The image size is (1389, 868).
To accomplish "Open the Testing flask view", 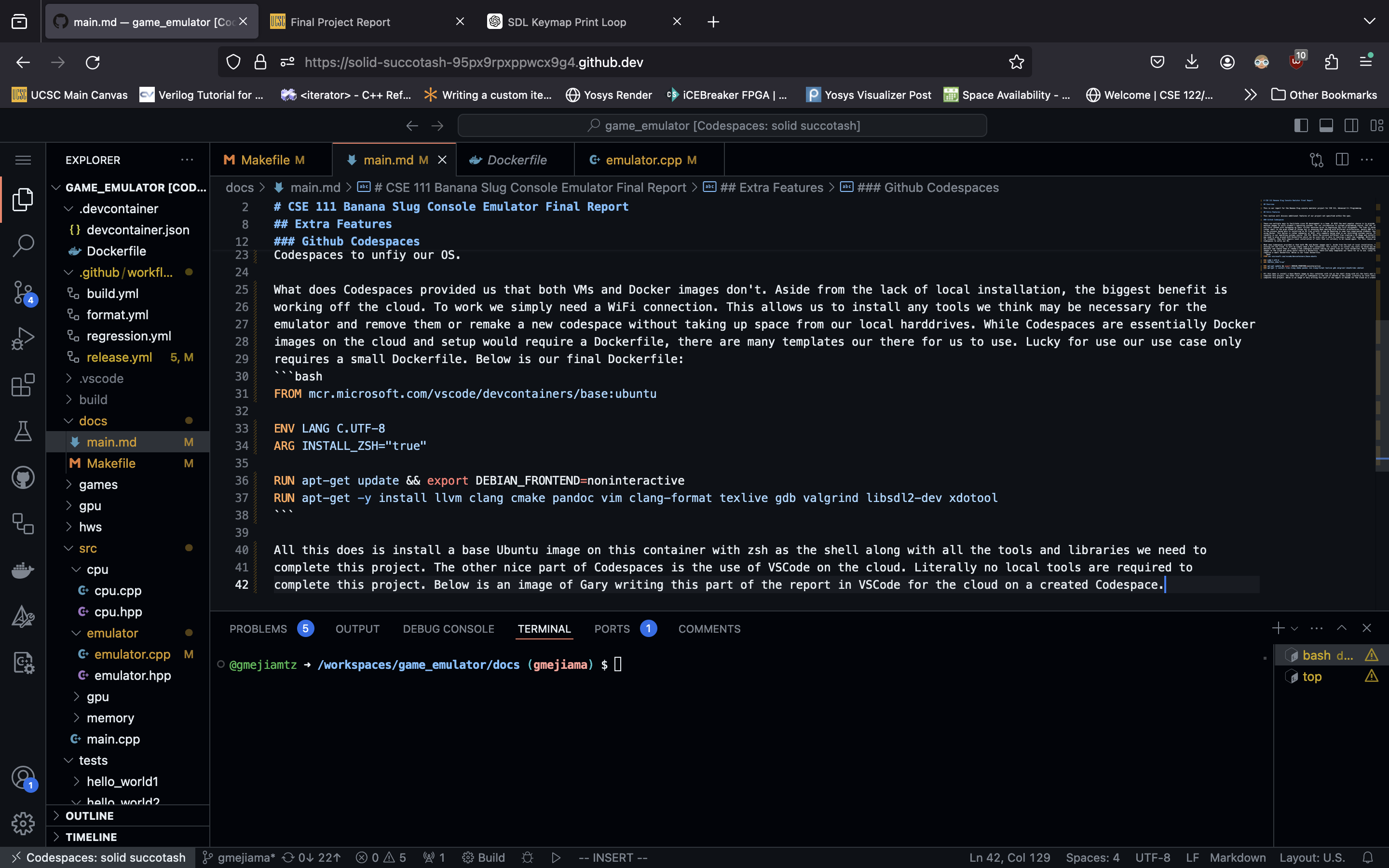I will (23, 431).
